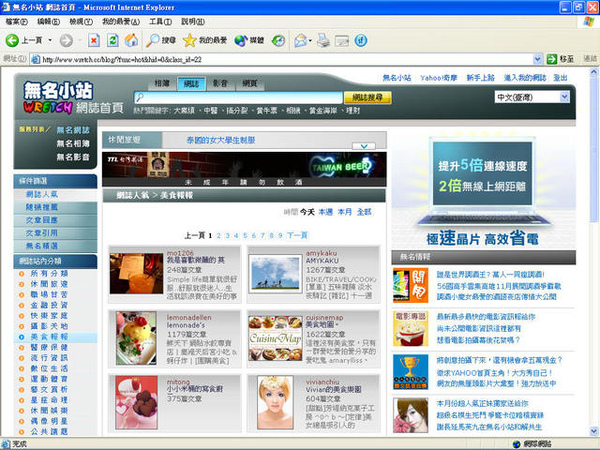Click the vertical scrollbar down arrow
This screenshot has width=600, height=450.
point(594,431)
